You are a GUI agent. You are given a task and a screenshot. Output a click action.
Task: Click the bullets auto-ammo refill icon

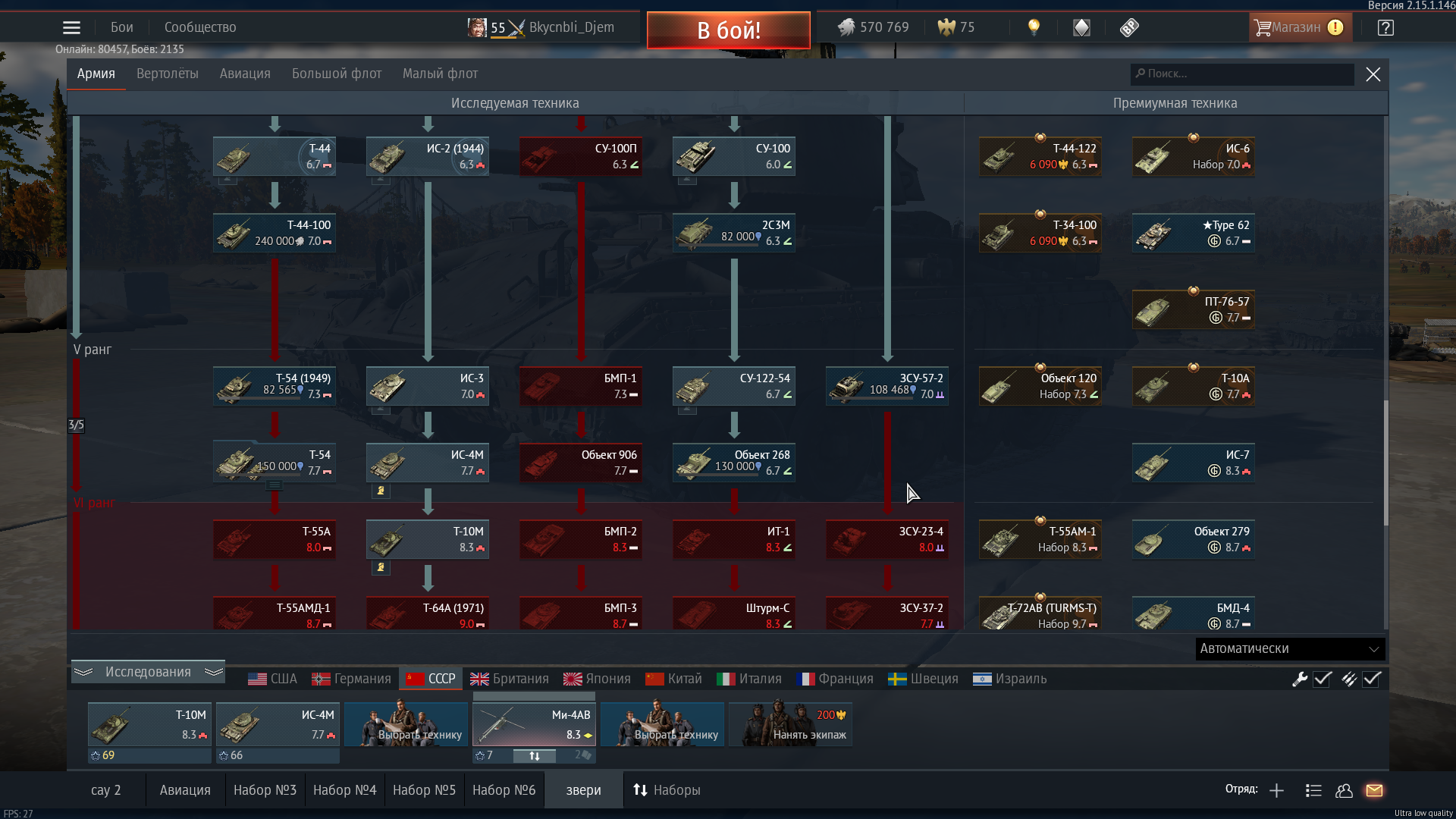click(x=1348, y=679)
